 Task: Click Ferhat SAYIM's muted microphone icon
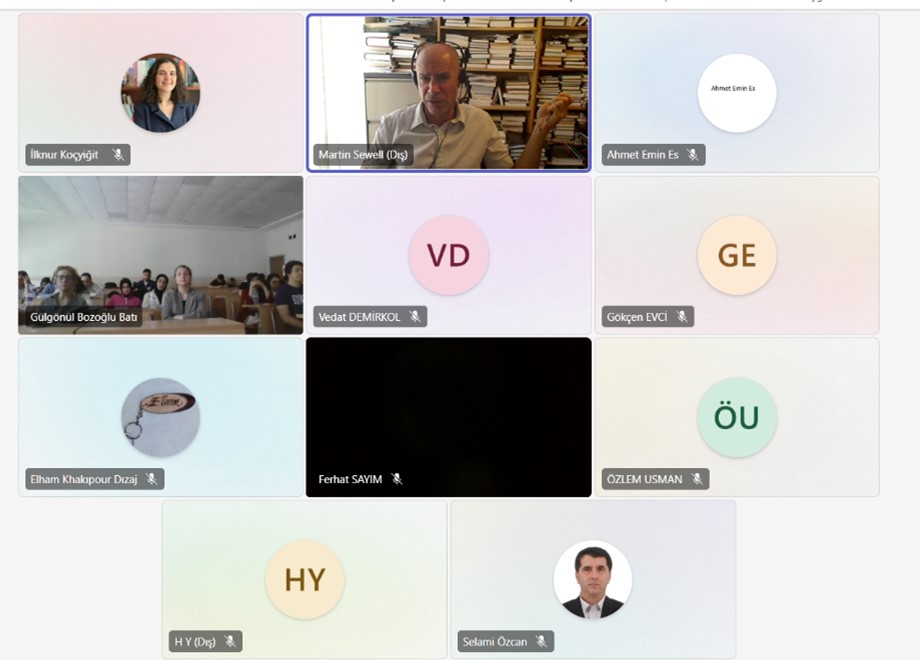[x=397, y=479]
